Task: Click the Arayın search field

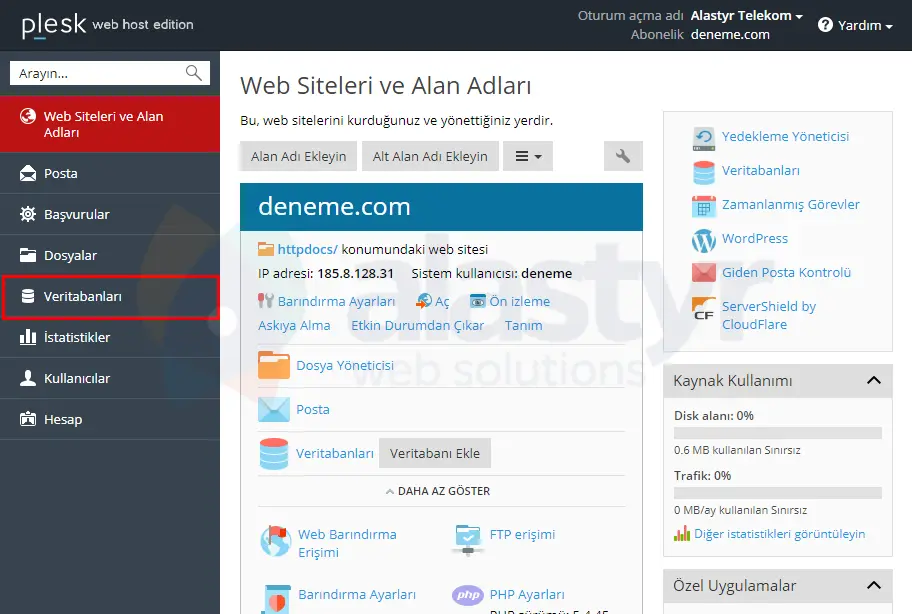Action: pyautogui.click(x=100, y=72)
